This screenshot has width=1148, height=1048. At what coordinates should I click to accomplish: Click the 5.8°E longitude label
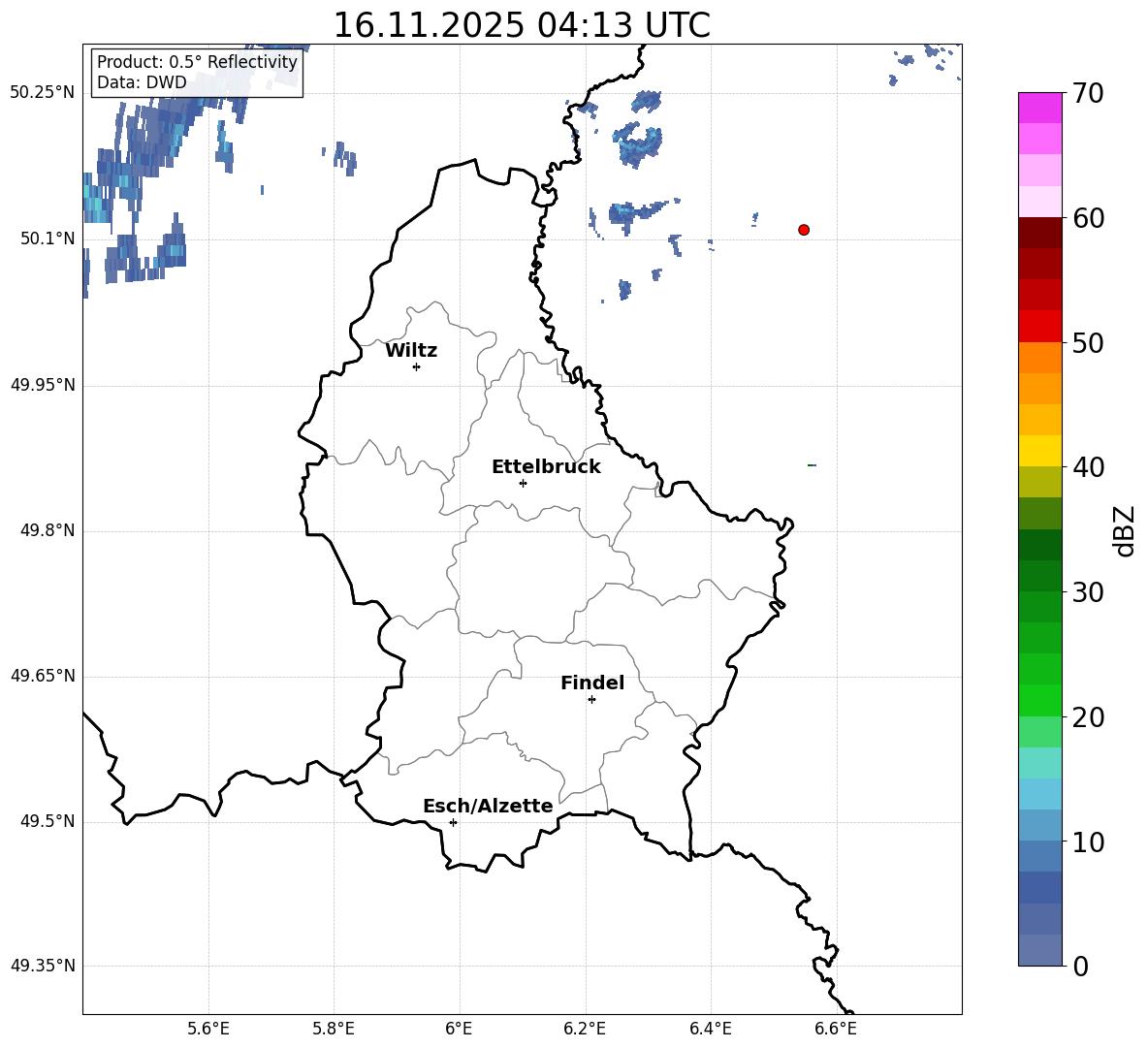(334, 1029)
